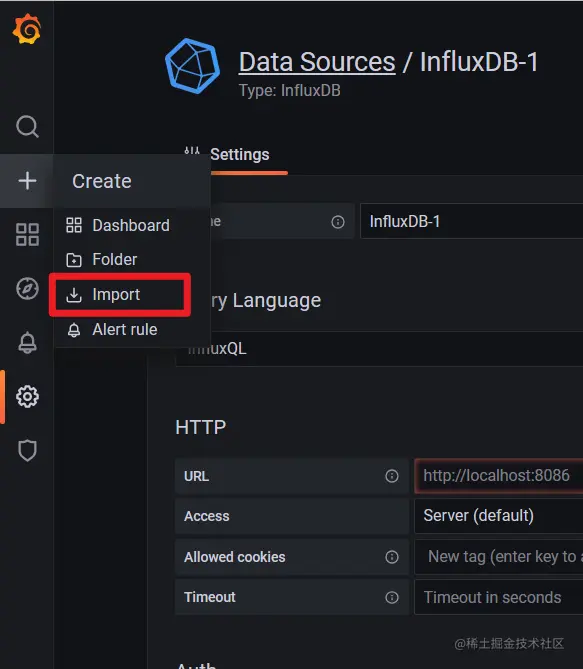Click the URL input with http://localhost:8086
Viewport: 583px width, 669px height.
[498, 476]
